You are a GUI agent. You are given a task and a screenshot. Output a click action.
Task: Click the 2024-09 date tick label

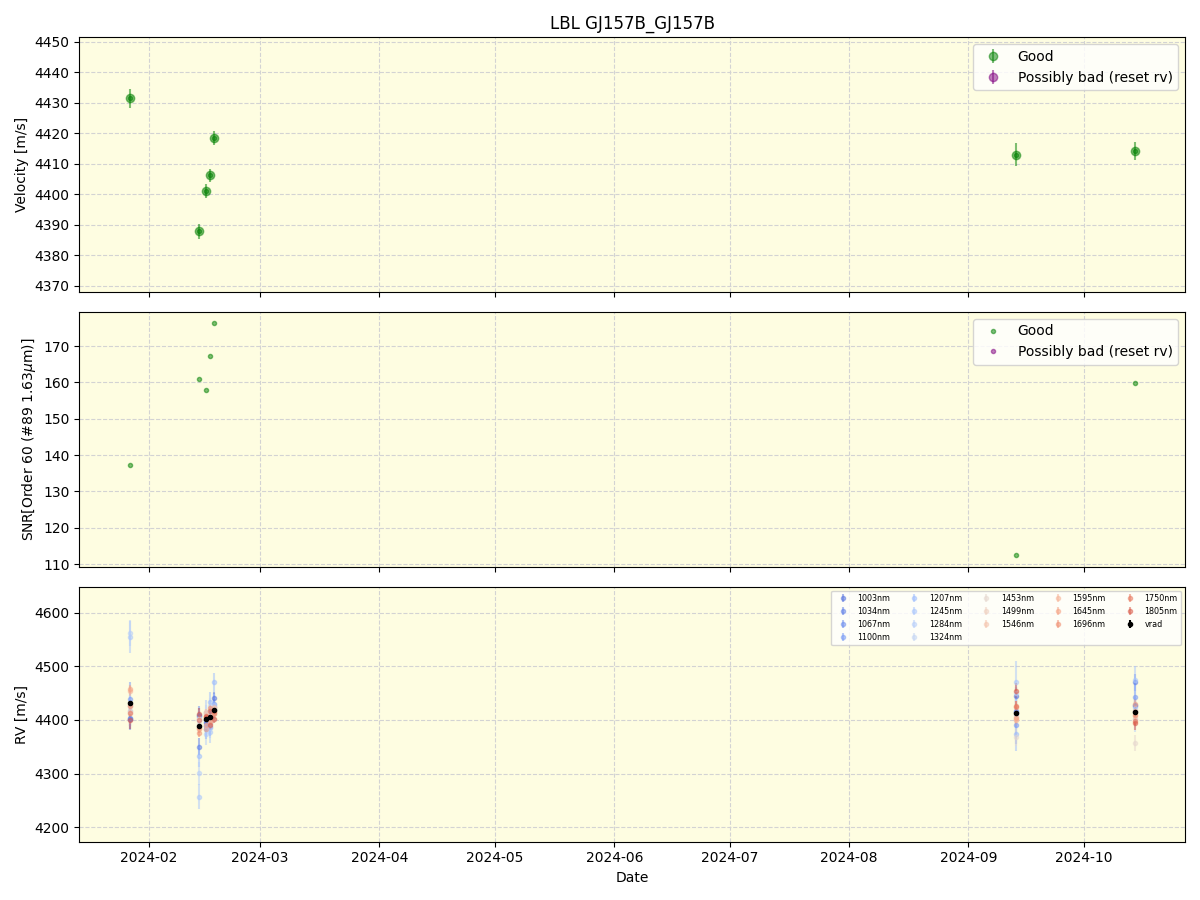[968, 857]
